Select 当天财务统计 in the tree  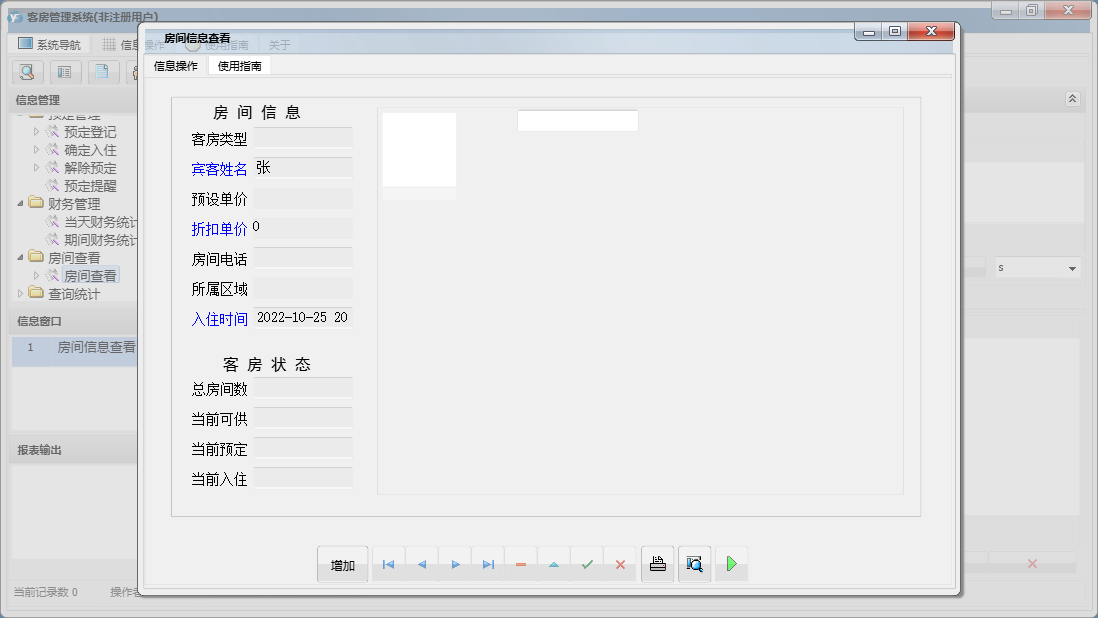coord(100,222)
